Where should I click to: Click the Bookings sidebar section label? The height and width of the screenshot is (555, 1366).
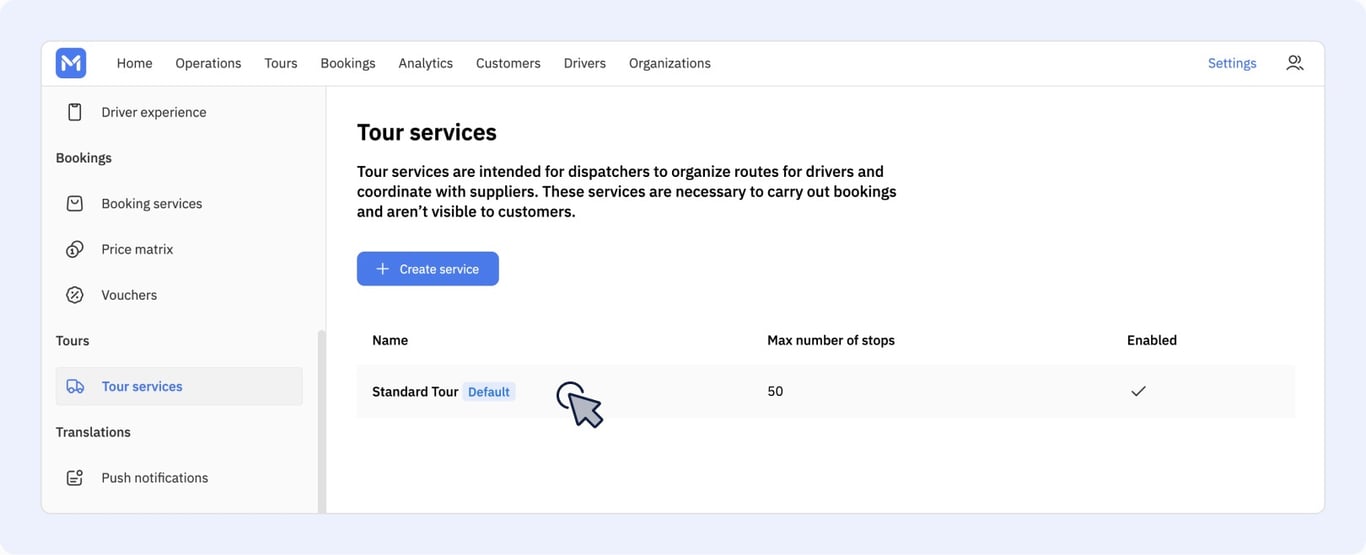click(84, 158)
